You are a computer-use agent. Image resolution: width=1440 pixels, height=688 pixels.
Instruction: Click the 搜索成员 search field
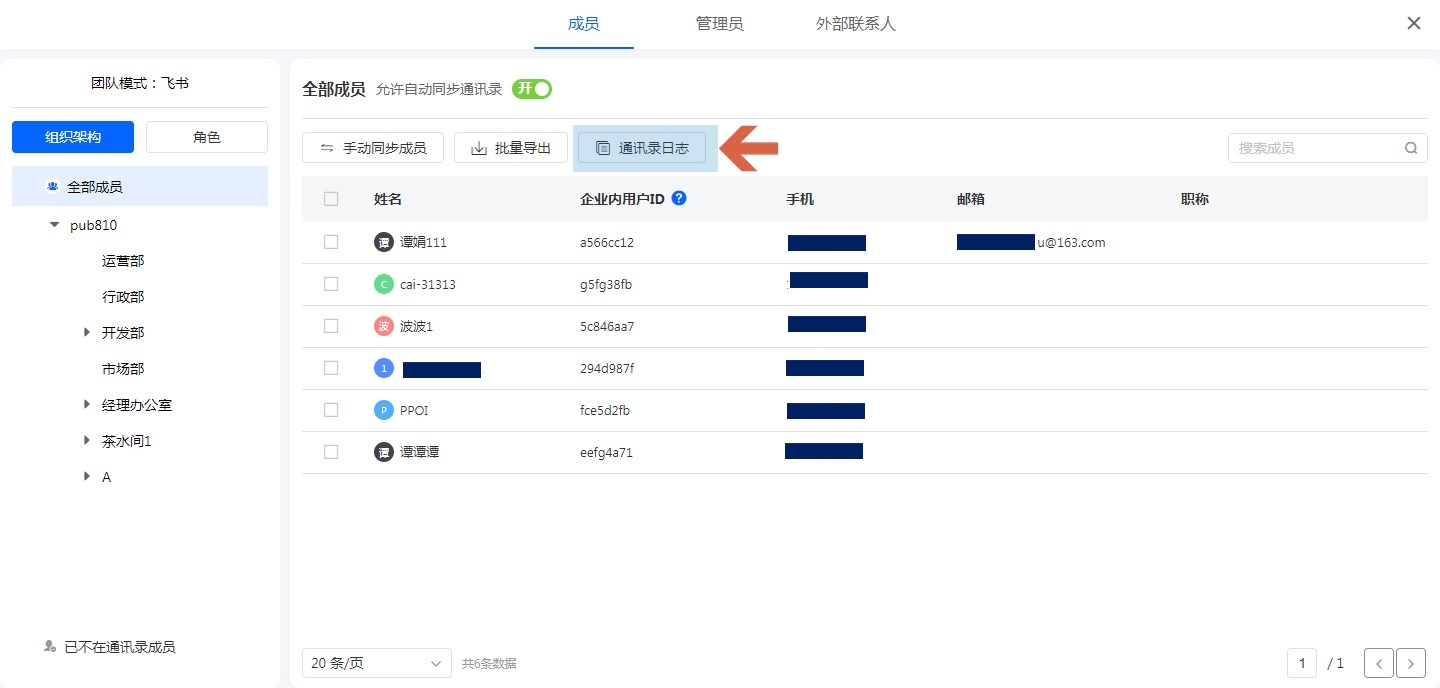pos(1315,148)
